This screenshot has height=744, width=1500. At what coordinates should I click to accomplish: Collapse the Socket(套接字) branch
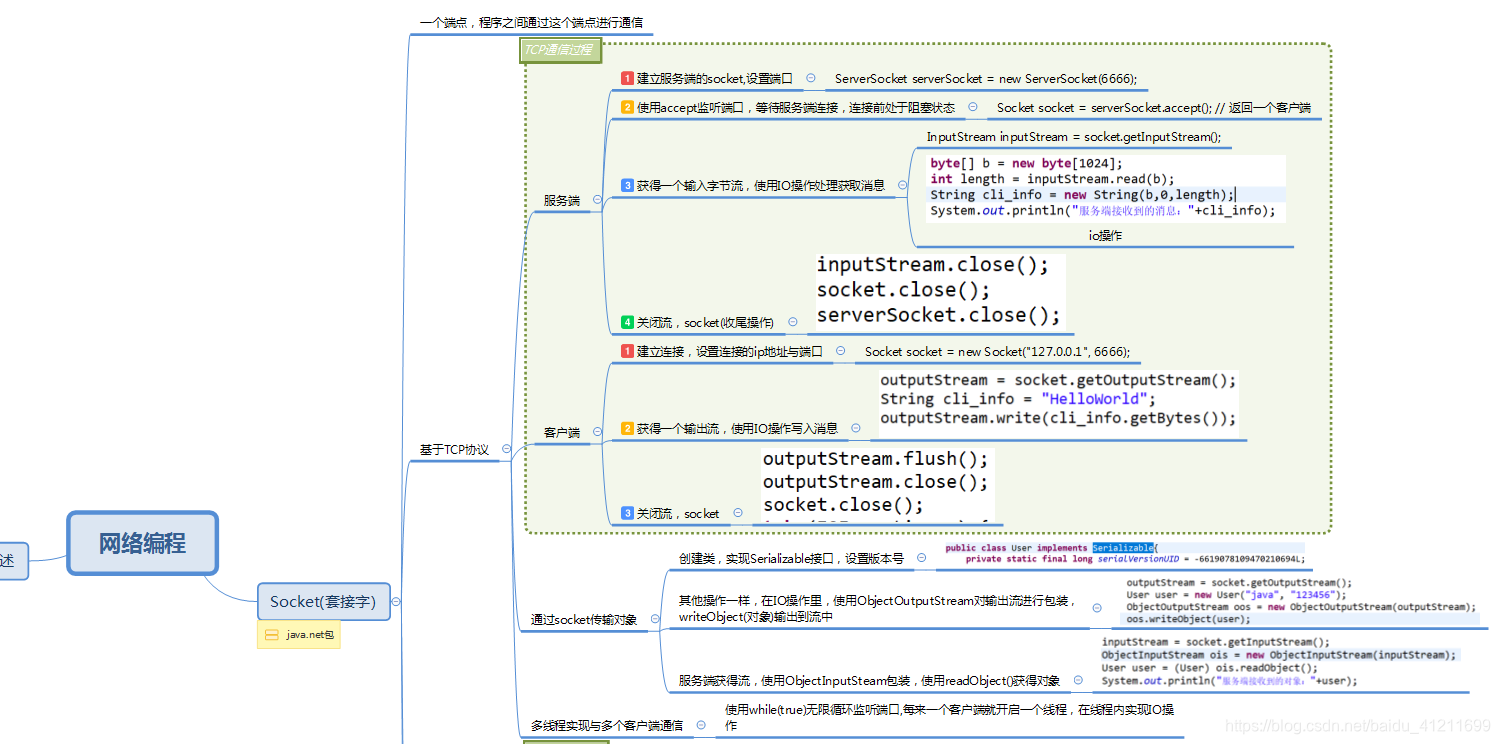(396, 601)
